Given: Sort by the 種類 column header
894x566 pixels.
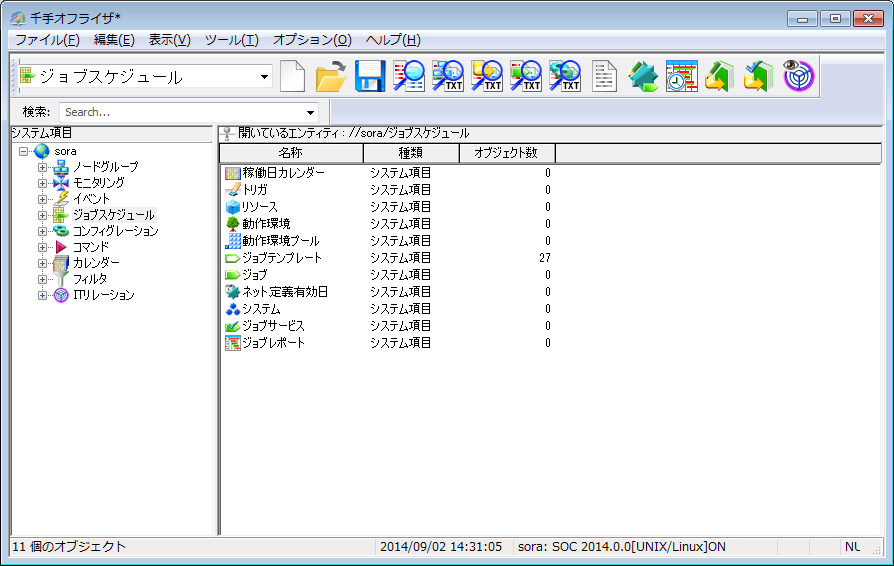Looking at the screenshot, I should pyautogui.click(x=411, y=153).
